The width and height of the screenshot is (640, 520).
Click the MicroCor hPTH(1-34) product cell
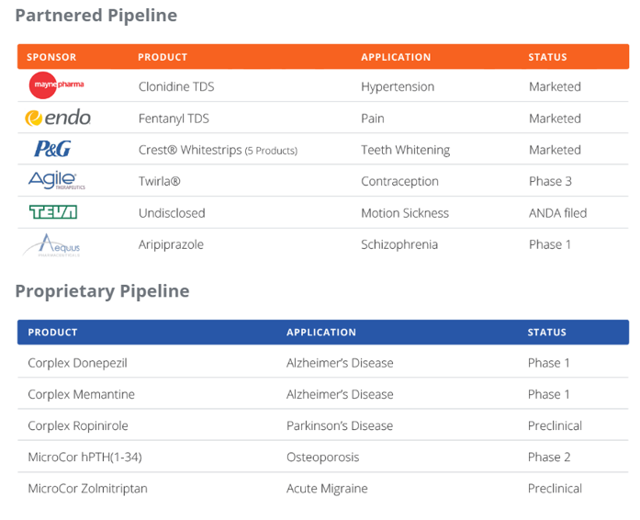[85, 457]
